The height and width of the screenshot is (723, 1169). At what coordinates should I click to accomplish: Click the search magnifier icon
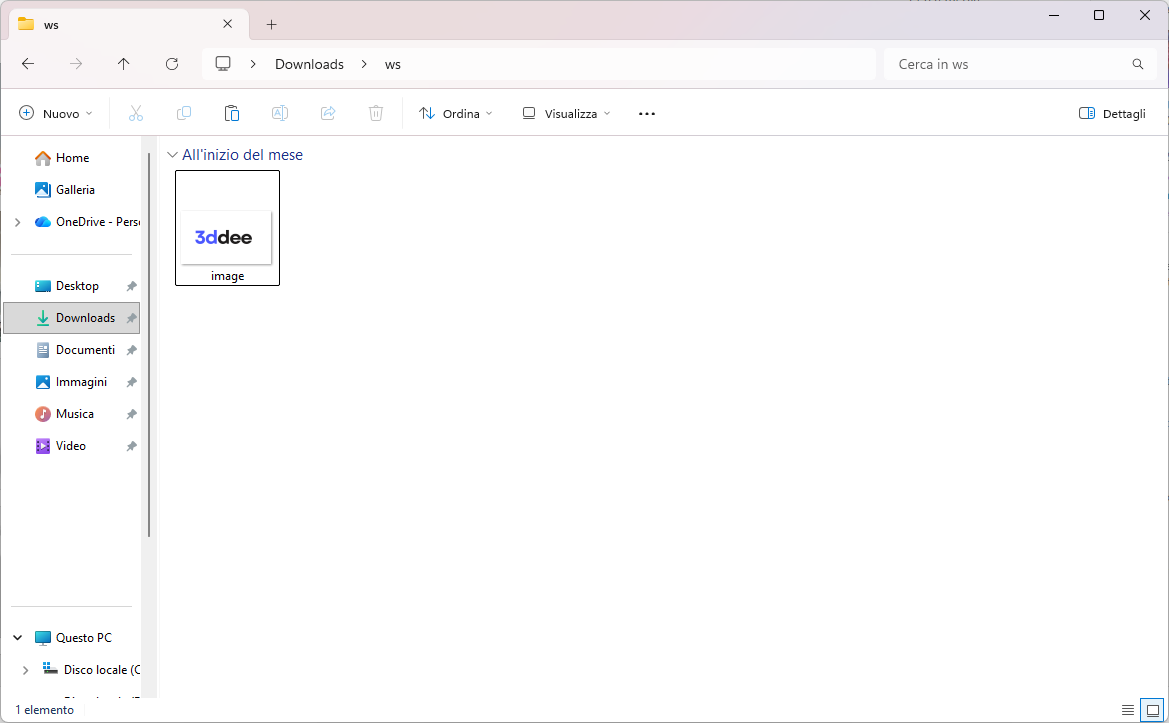[1137, 64]
